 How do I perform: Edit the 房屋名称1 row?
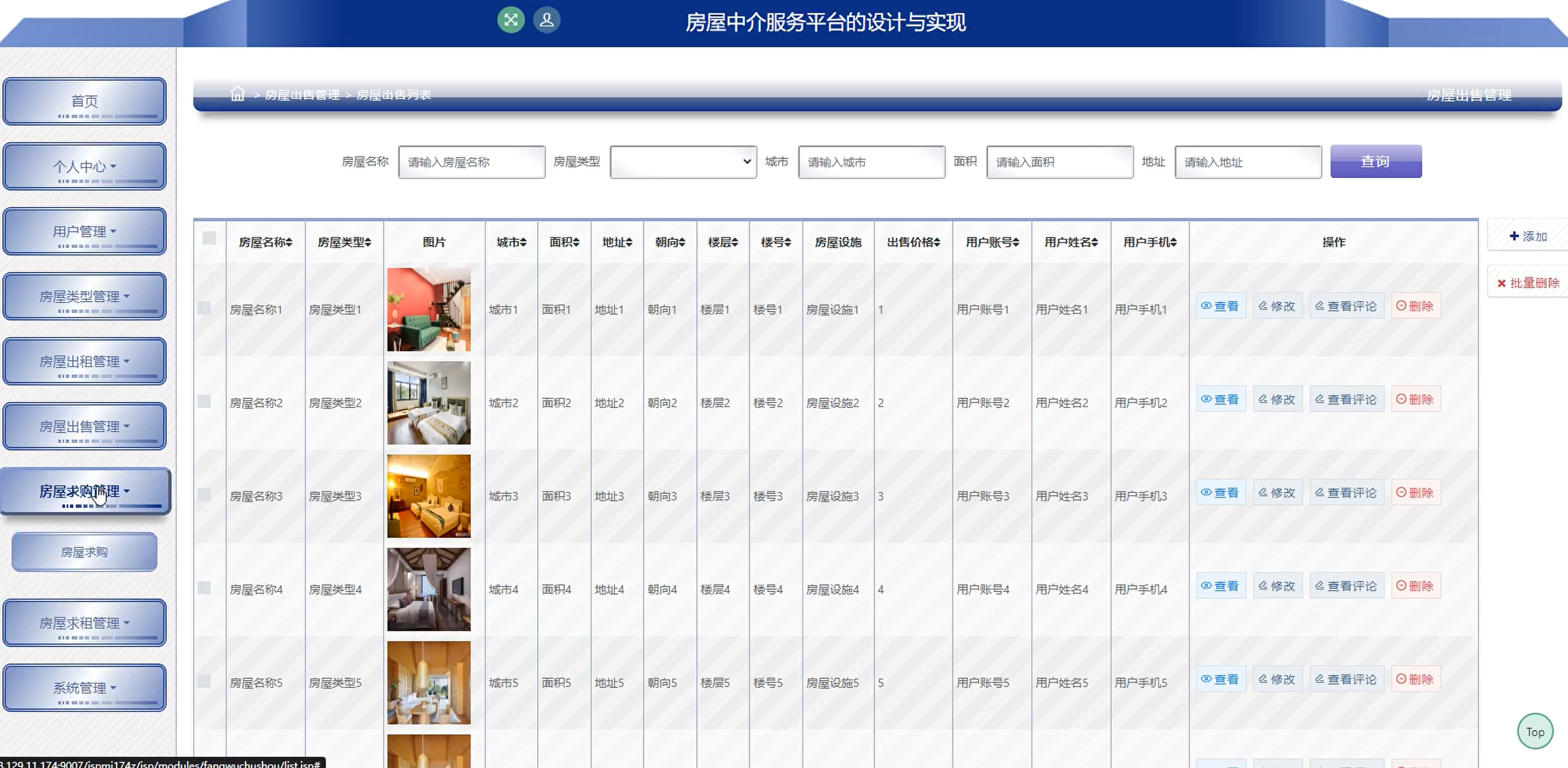pos(1277,306)
